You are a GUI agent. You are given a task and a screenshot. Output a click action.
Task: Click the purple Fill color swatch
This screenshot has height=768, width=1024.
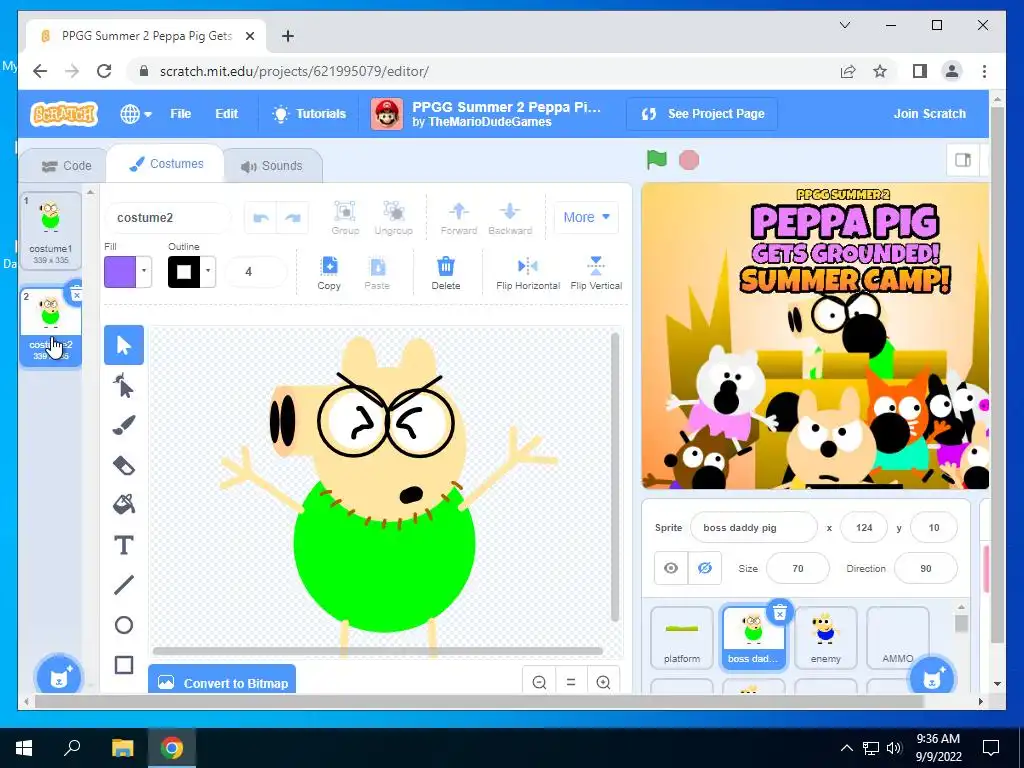point(120,272)
